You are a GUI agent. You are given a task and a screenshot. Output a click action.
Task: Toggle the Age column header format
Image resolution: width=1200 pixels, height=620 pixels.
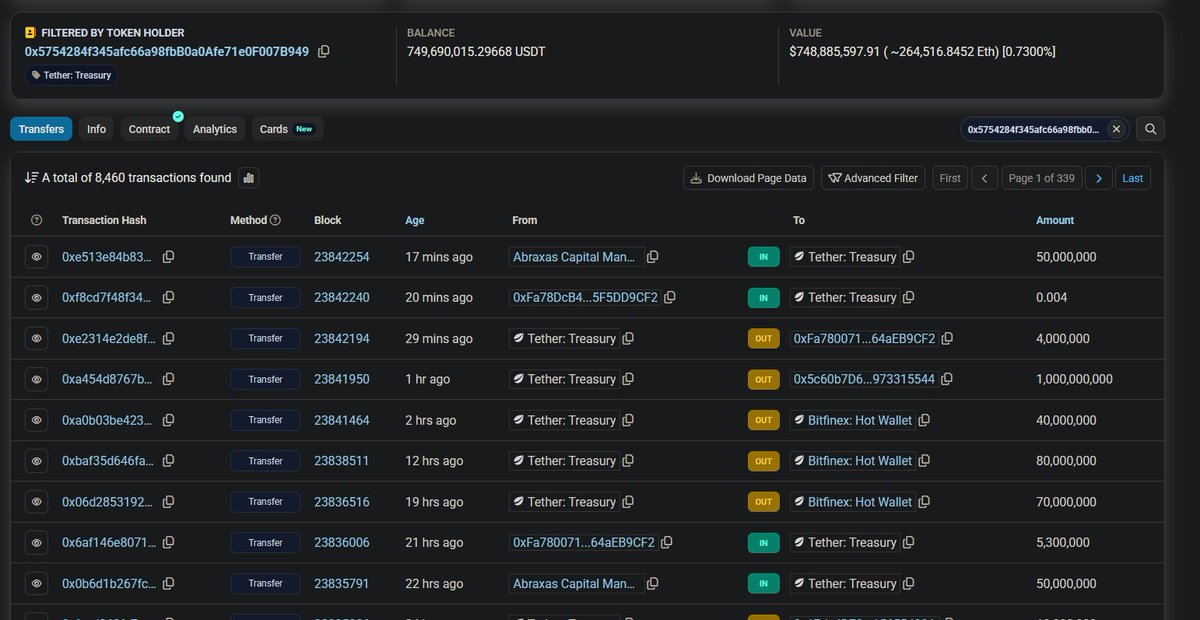click(x=414, y=220)
